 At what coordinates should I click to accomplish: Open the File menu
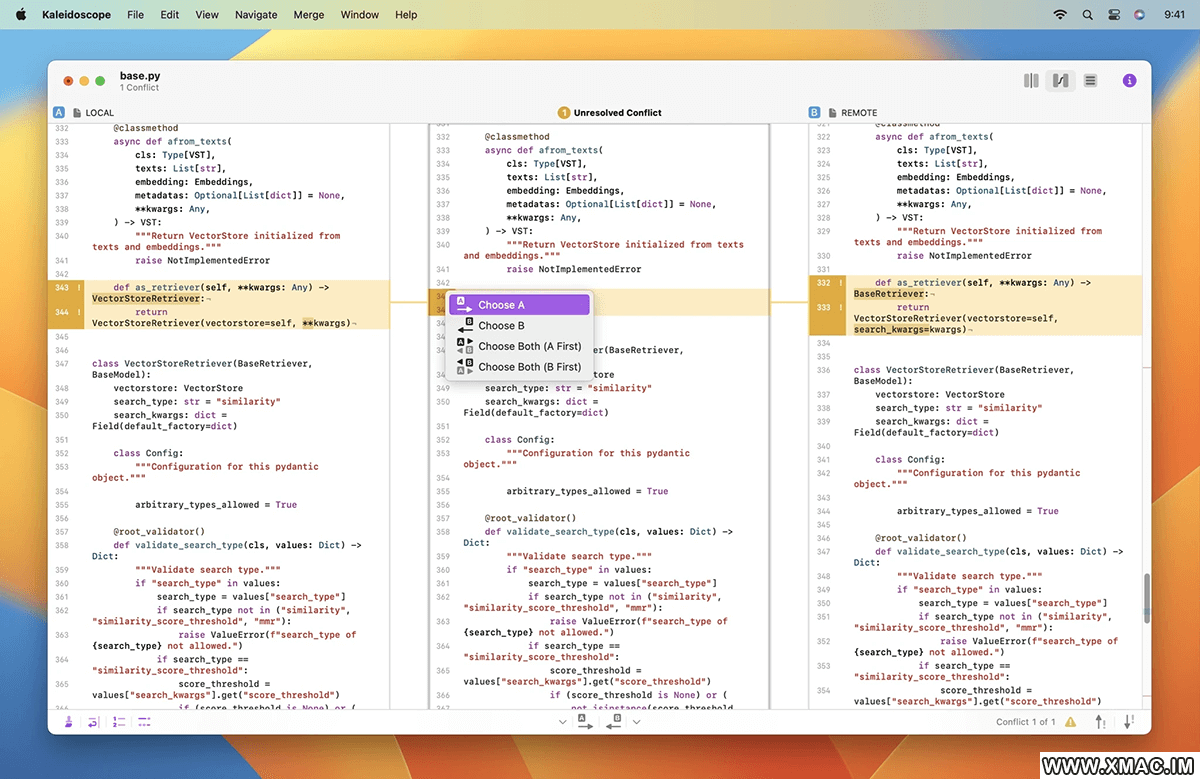pyautogui.click(x=135, y=15)
